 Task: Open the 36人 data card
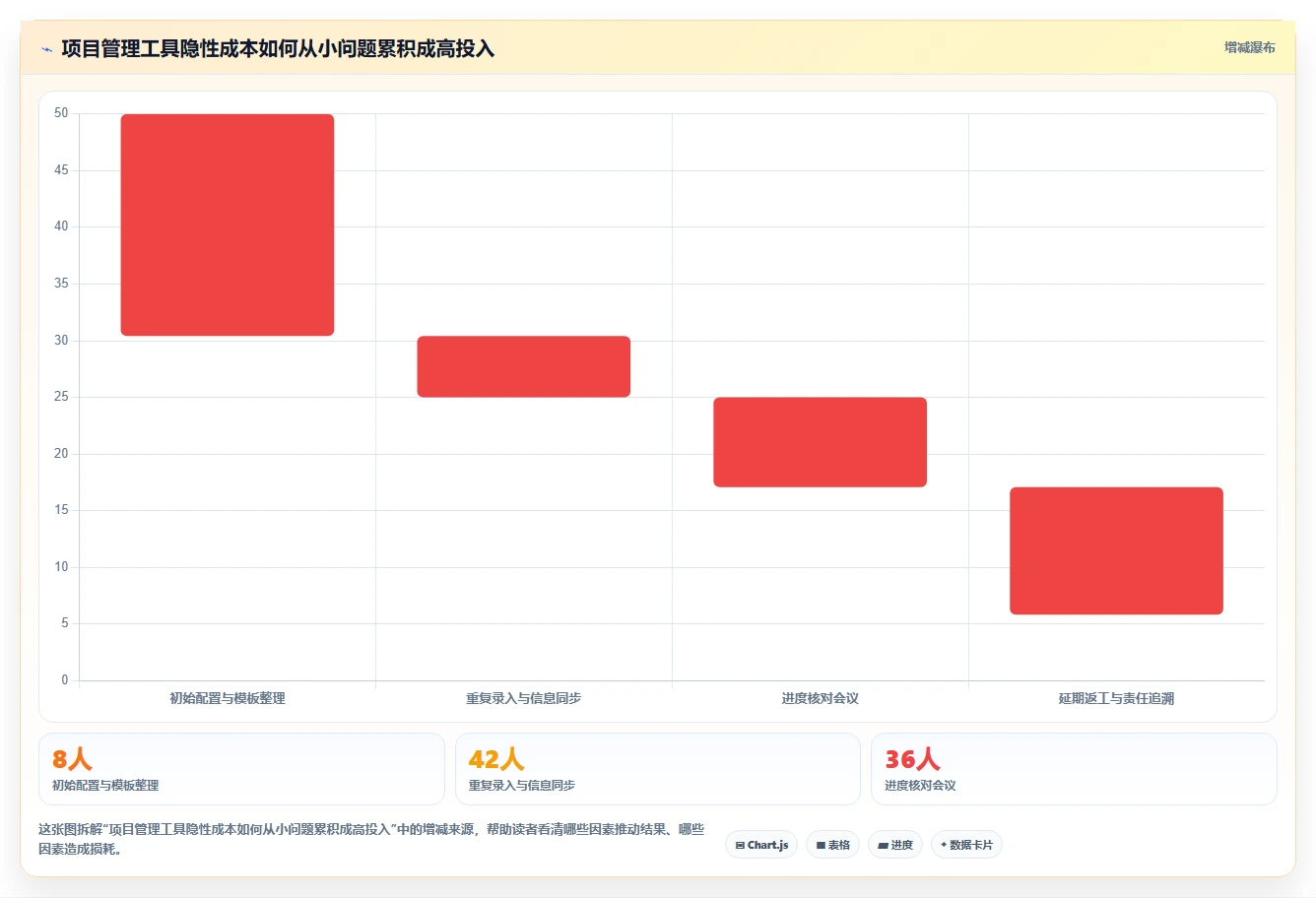[1074, 769]
